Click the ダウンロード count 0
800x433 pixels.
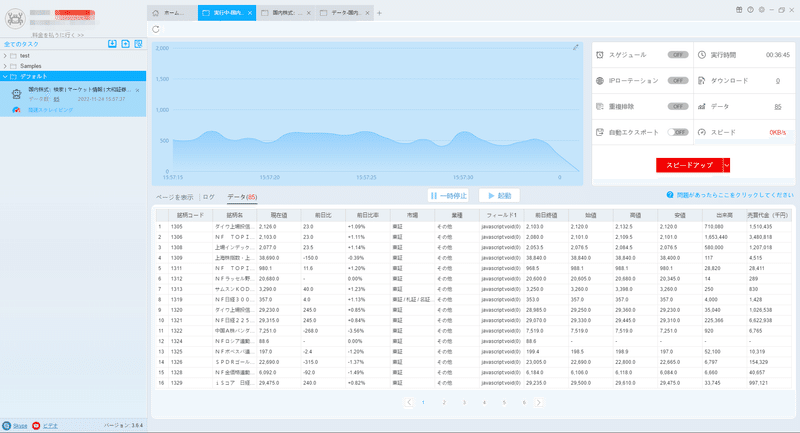(x=778, y=81)
